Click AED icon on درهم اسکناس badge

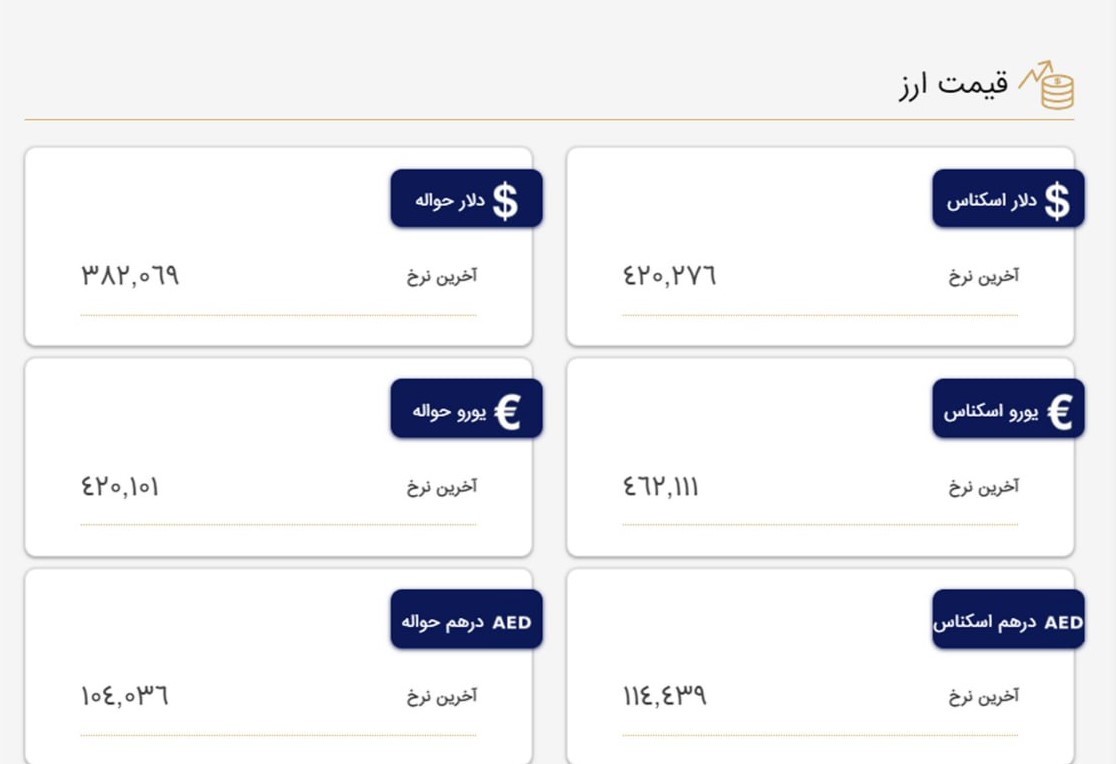(1063, 622)
